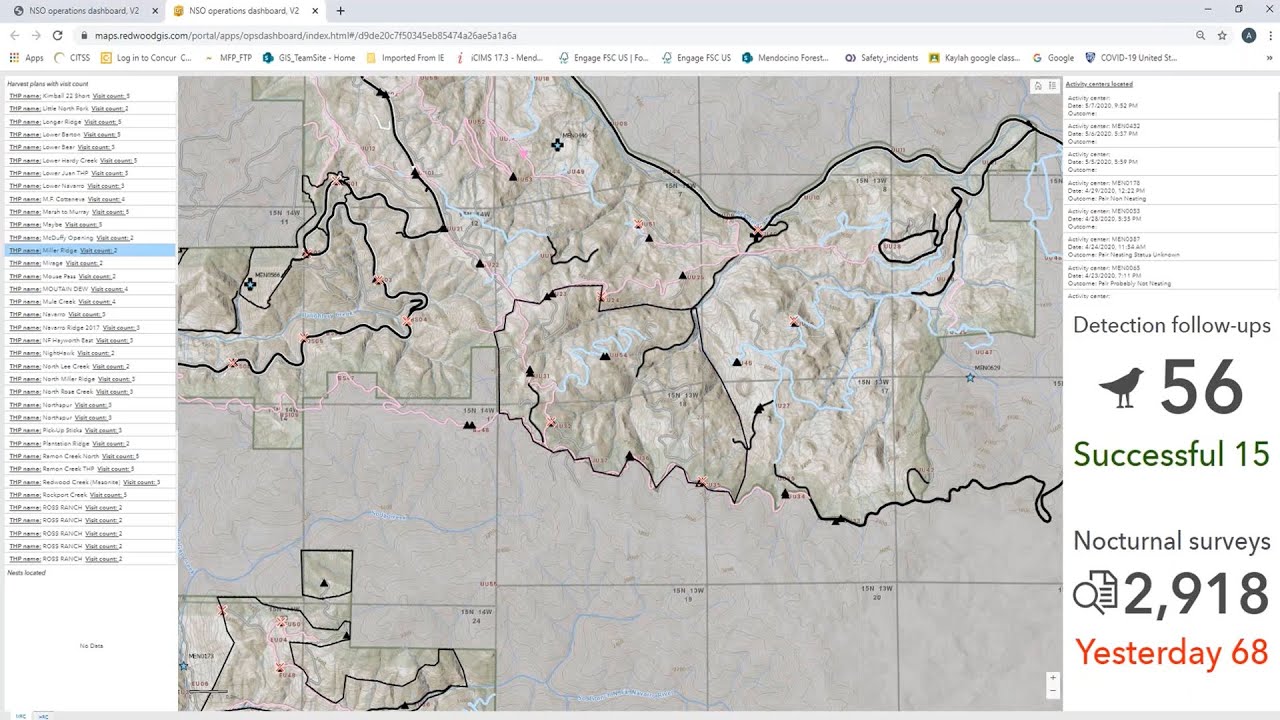Image resolution: width=1280 pixels, height=720 pixels.
Task: Open the Apps bookmarks grid
Action: (27, 58)
